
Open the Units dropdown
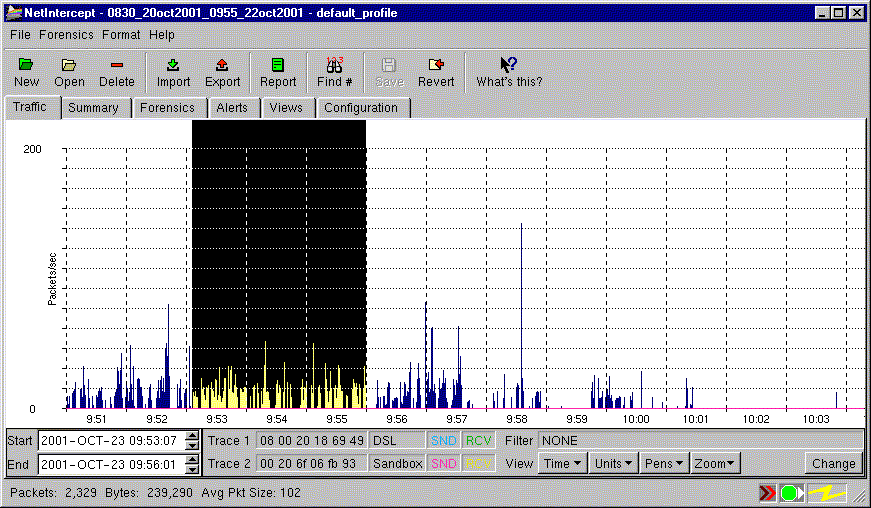pyautogui.click(x=613, y=464)
